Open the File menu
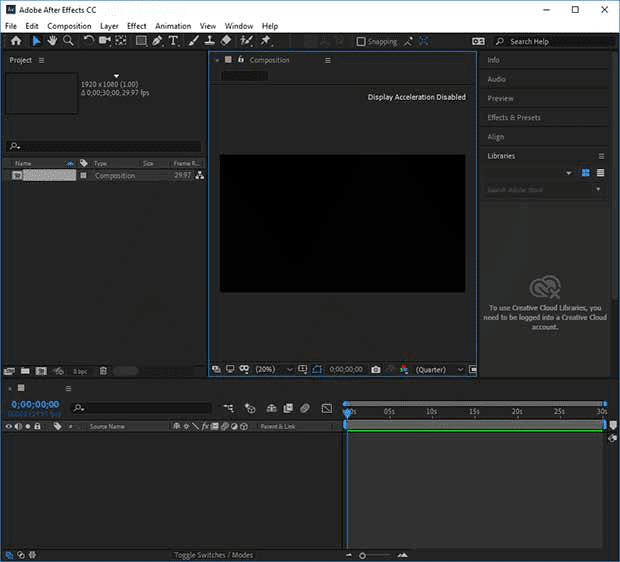This screenshot has height=562, width=620. point(11,26)
